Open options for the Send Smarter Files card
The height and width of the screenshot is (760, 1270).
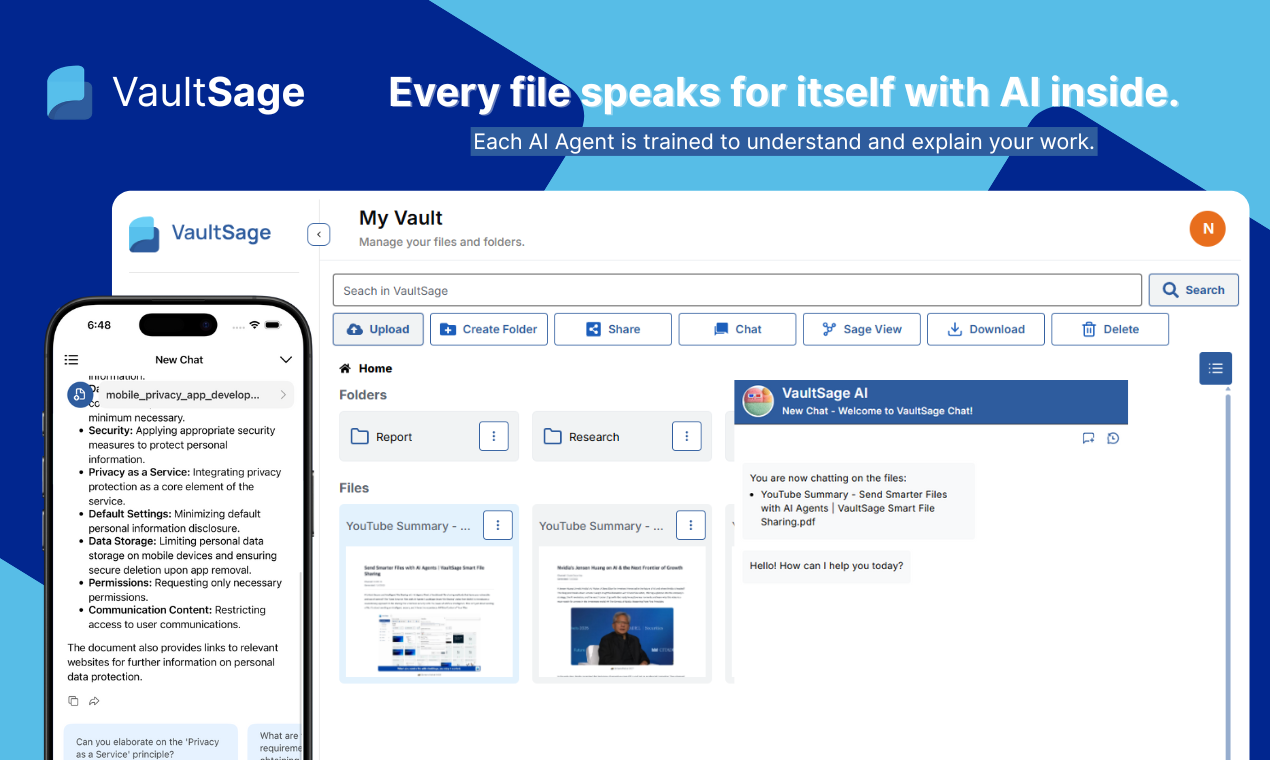(x=498, y=525)
